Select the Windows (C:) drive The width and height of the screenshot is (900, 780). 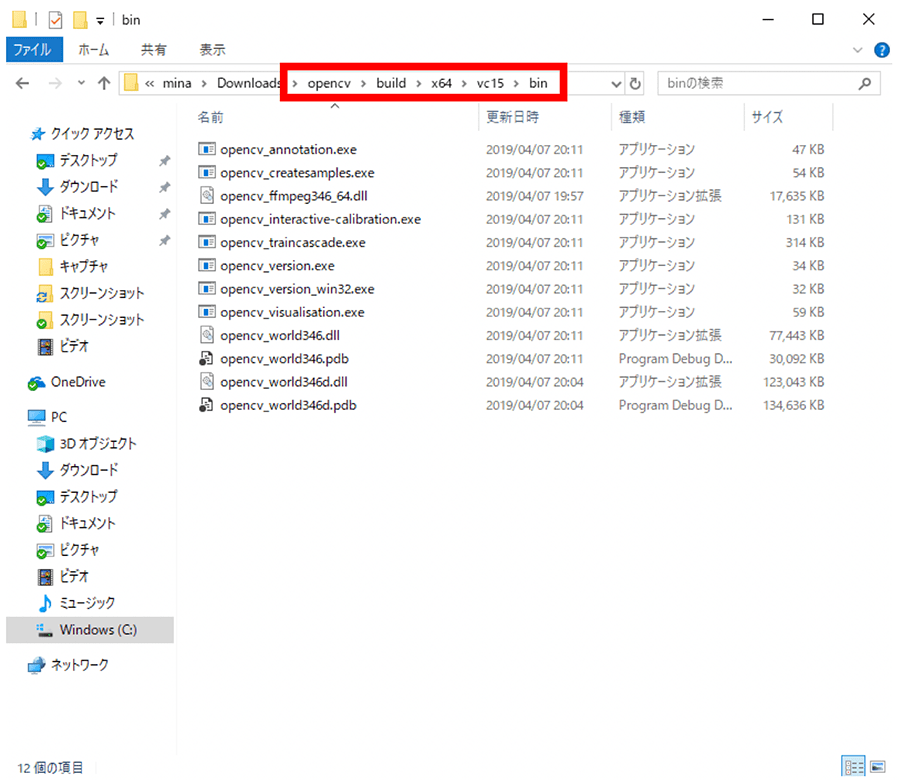(x=90, y=630)
